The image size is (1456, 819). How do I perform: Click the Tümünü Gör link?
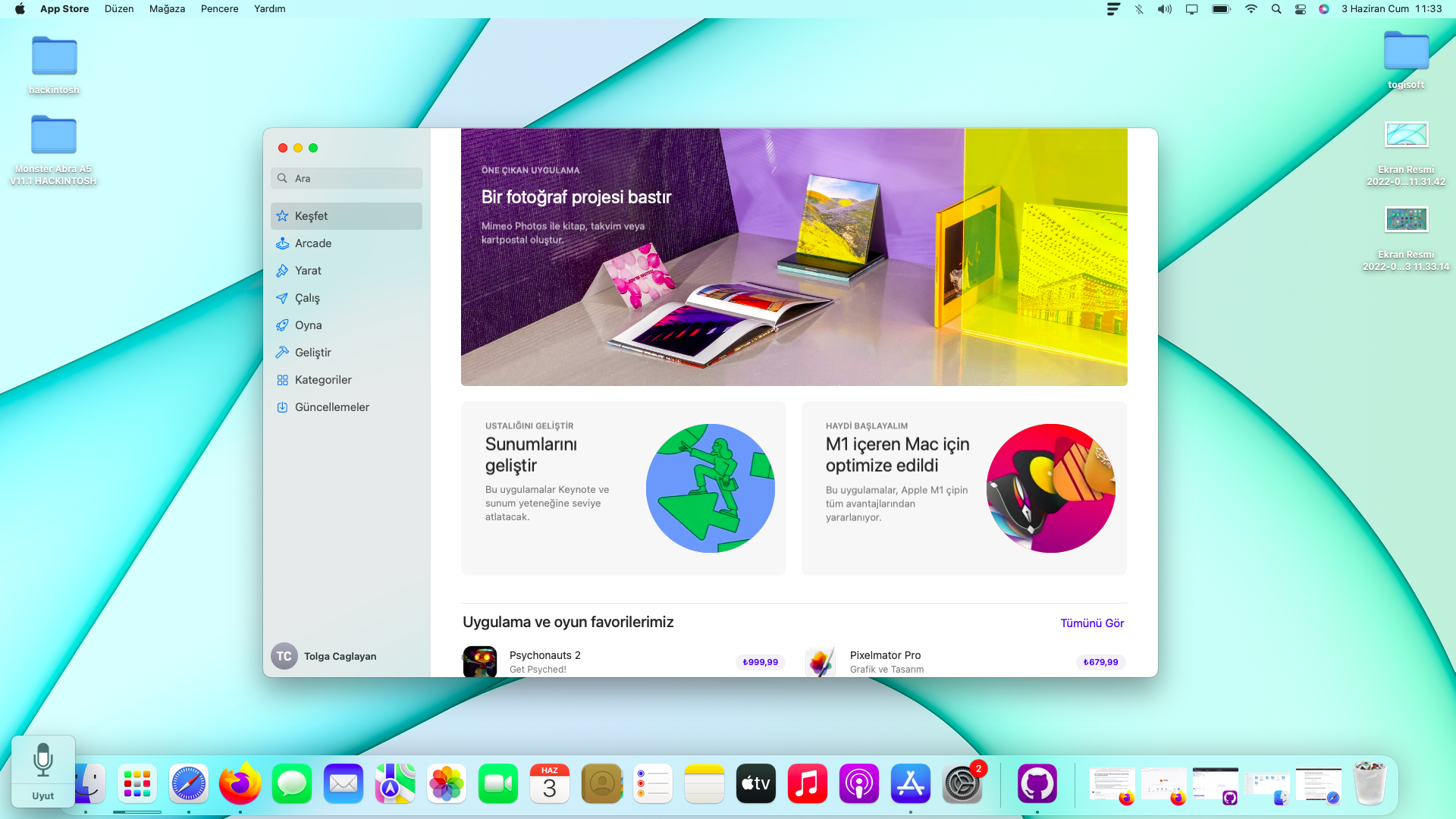pyautogui.click(x=1092, y=623)
